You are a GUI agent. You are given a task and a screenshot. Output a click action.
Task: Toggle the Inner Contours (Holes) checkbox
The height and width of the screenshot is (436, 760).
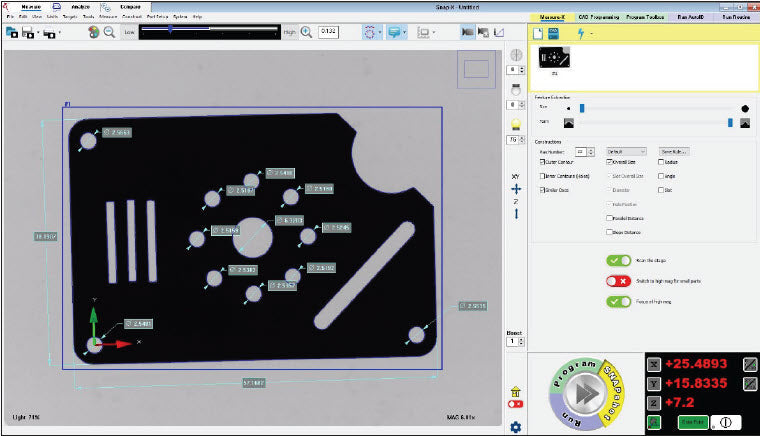coord(542,176)
